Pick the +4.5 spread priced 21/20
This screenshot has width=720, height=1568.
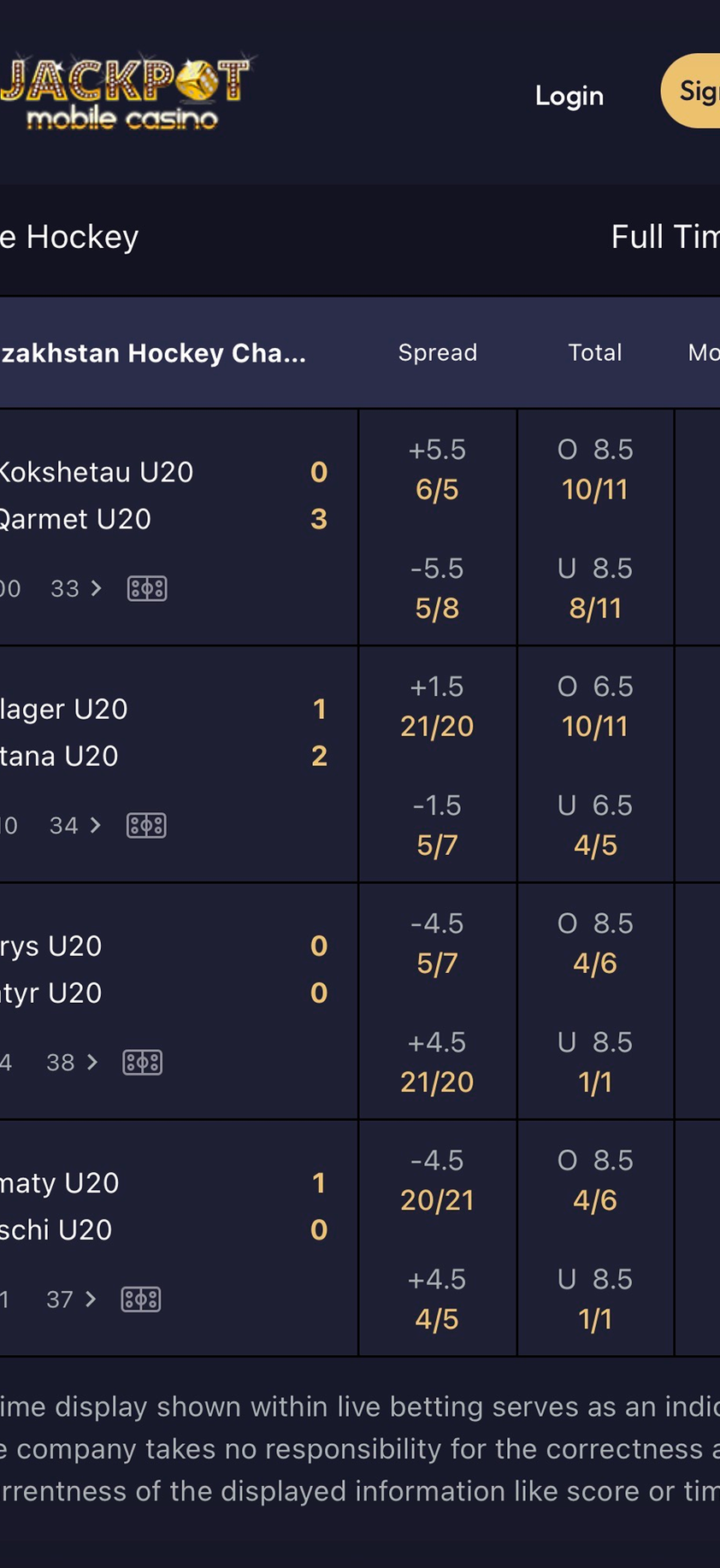(x=437, y=1062)
